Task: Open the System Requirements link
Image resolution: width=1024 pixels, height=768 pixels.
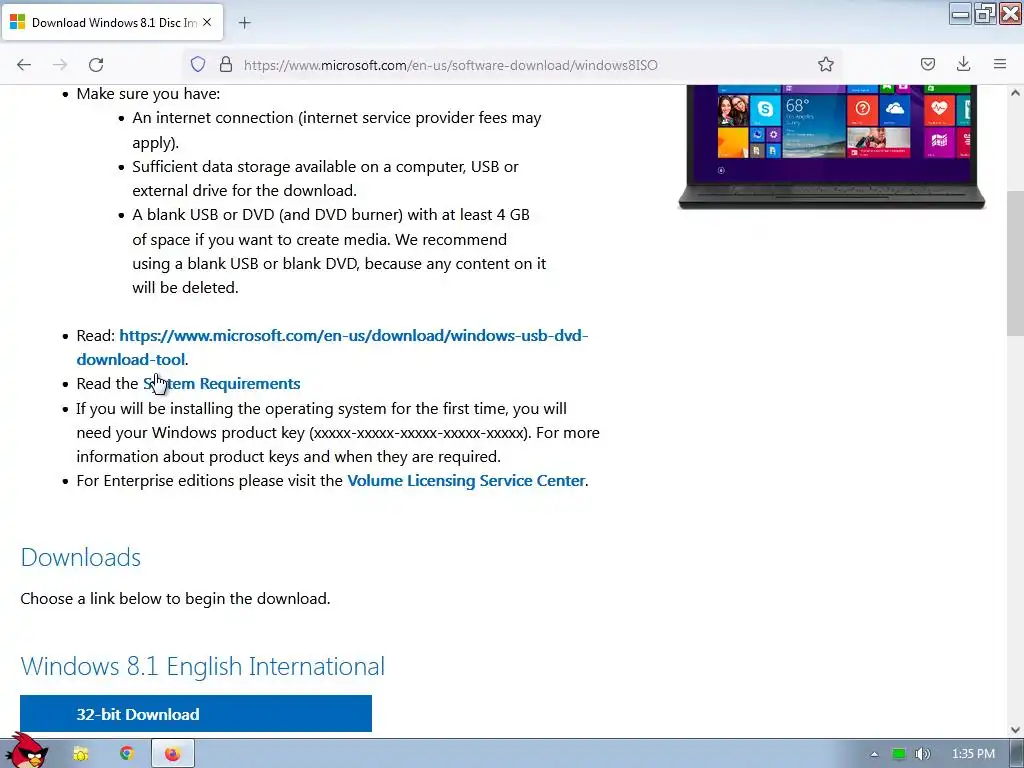Action: tap(221, 383)
